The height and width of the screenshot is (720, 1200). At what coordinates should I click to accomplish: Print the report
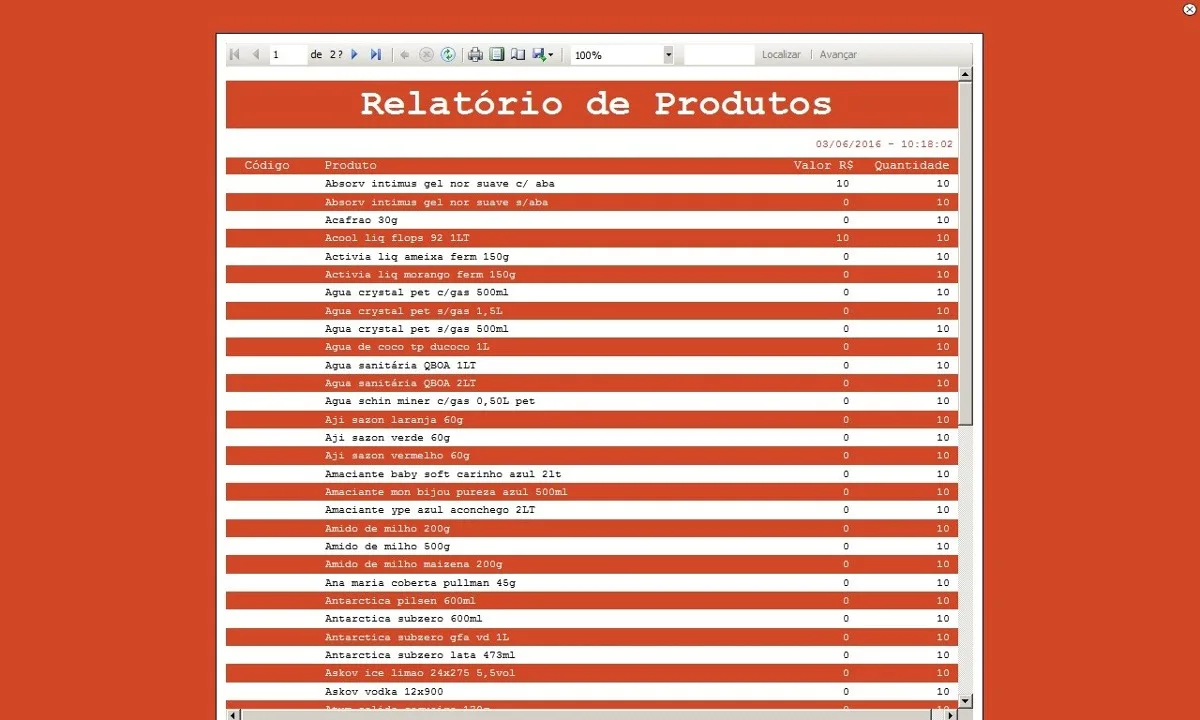click(476, 55)
